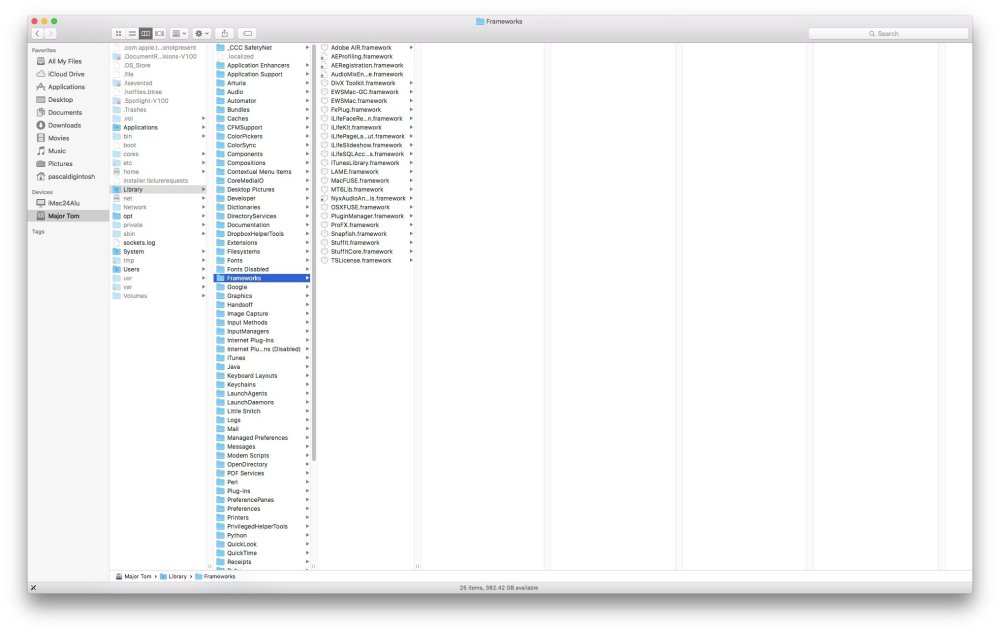This screenshot has height=633, width=1000.
Task: Expand the Snapfish.framework arrow
Action: coord(411,234)
